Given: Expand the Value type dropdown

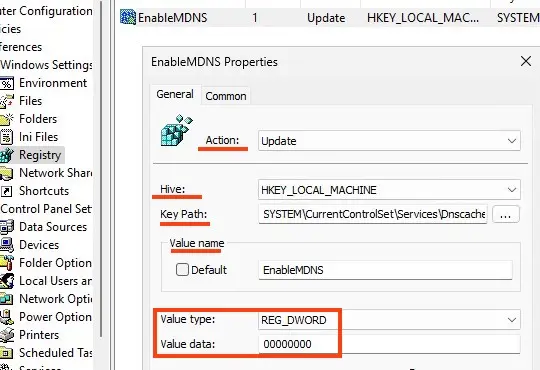Looking at the screenshot, I should [x=389, y=320].
